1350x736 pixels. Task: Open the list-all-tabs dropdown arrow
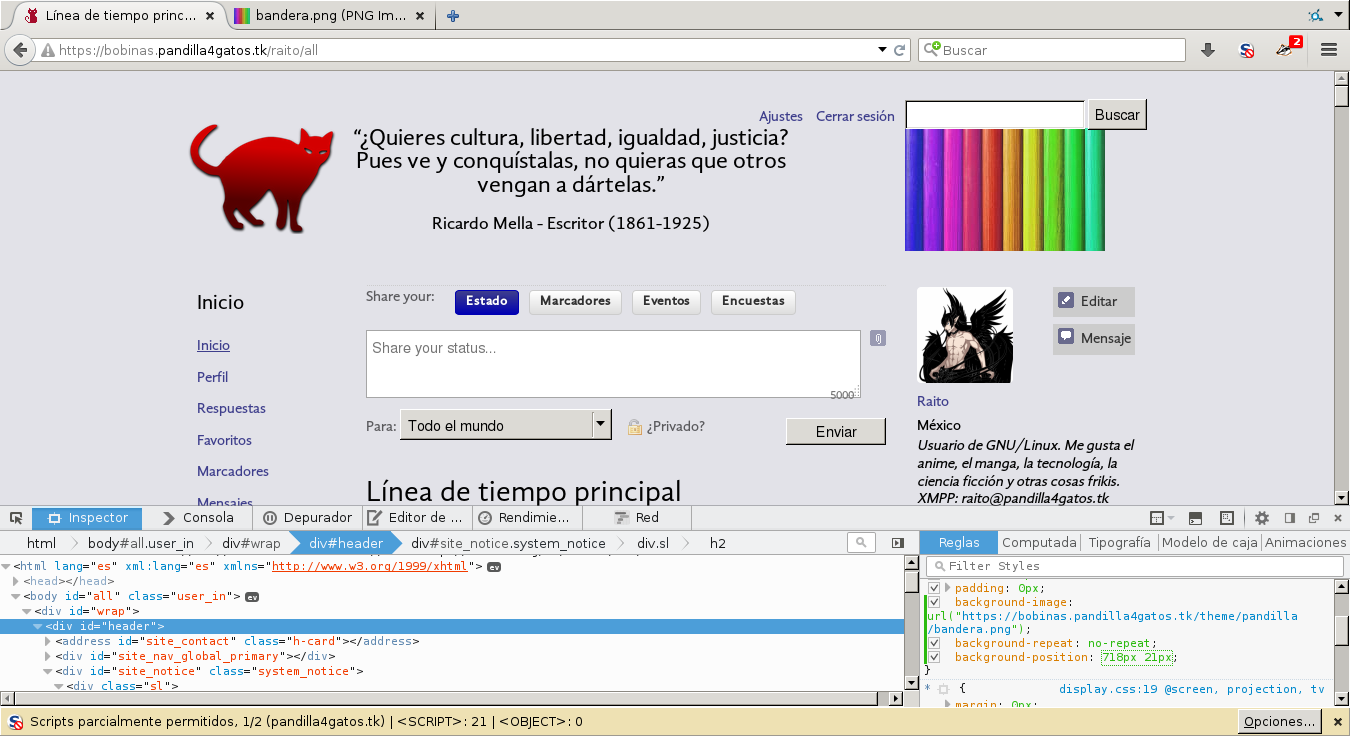pos(1338,16)
